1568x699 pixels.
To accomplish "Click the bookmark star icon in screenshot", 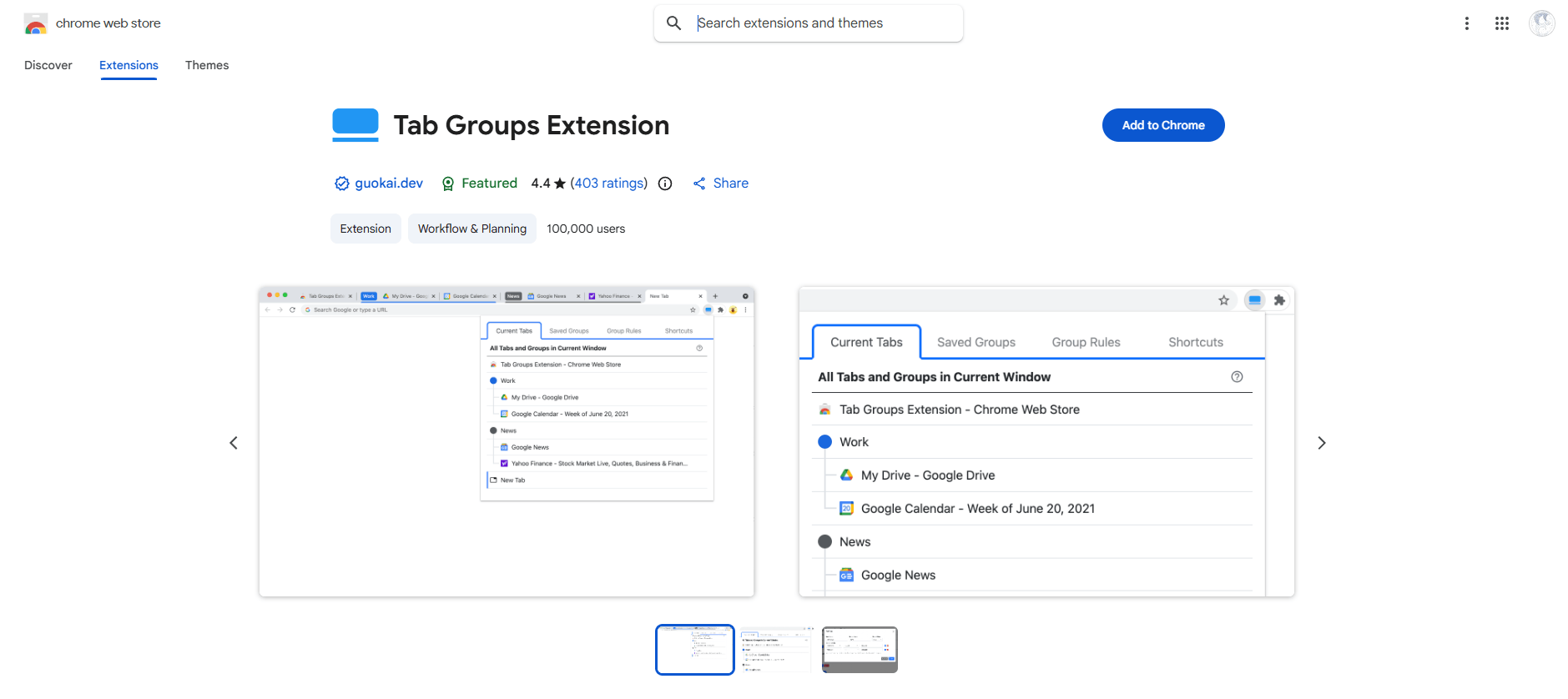I will point(1223,300).
